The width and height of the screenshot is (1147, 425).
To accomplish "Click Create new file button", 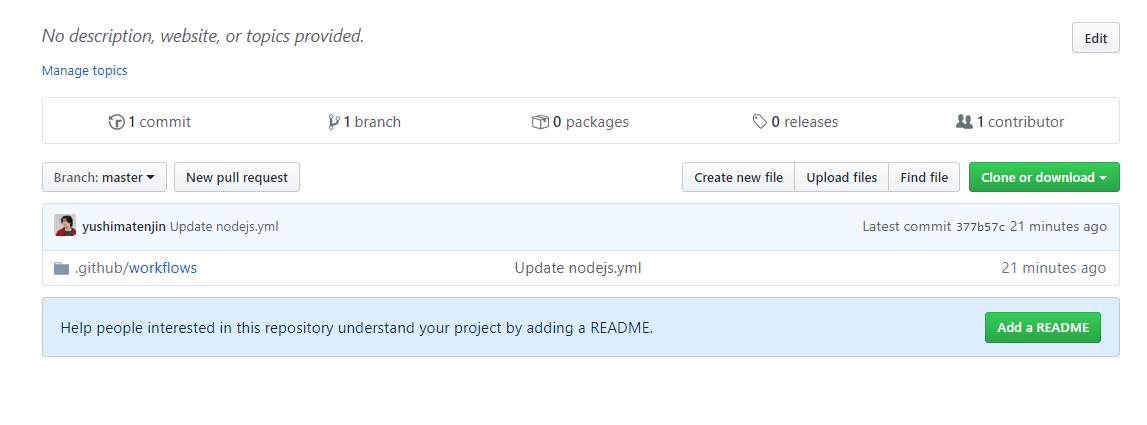I will point(738,178).
